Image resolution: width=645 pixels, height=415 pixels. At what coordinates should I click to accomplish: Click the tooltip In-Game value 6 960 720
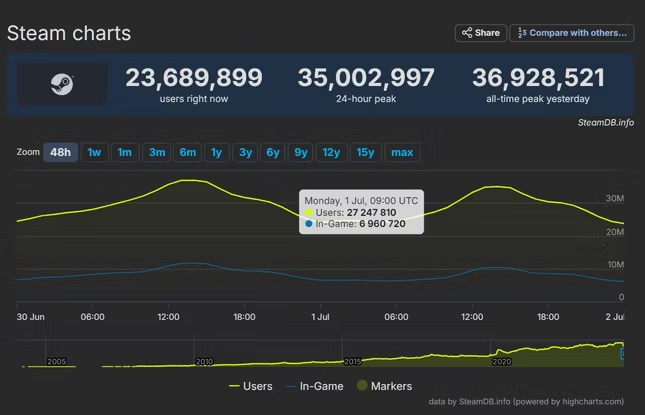(382, 224)
